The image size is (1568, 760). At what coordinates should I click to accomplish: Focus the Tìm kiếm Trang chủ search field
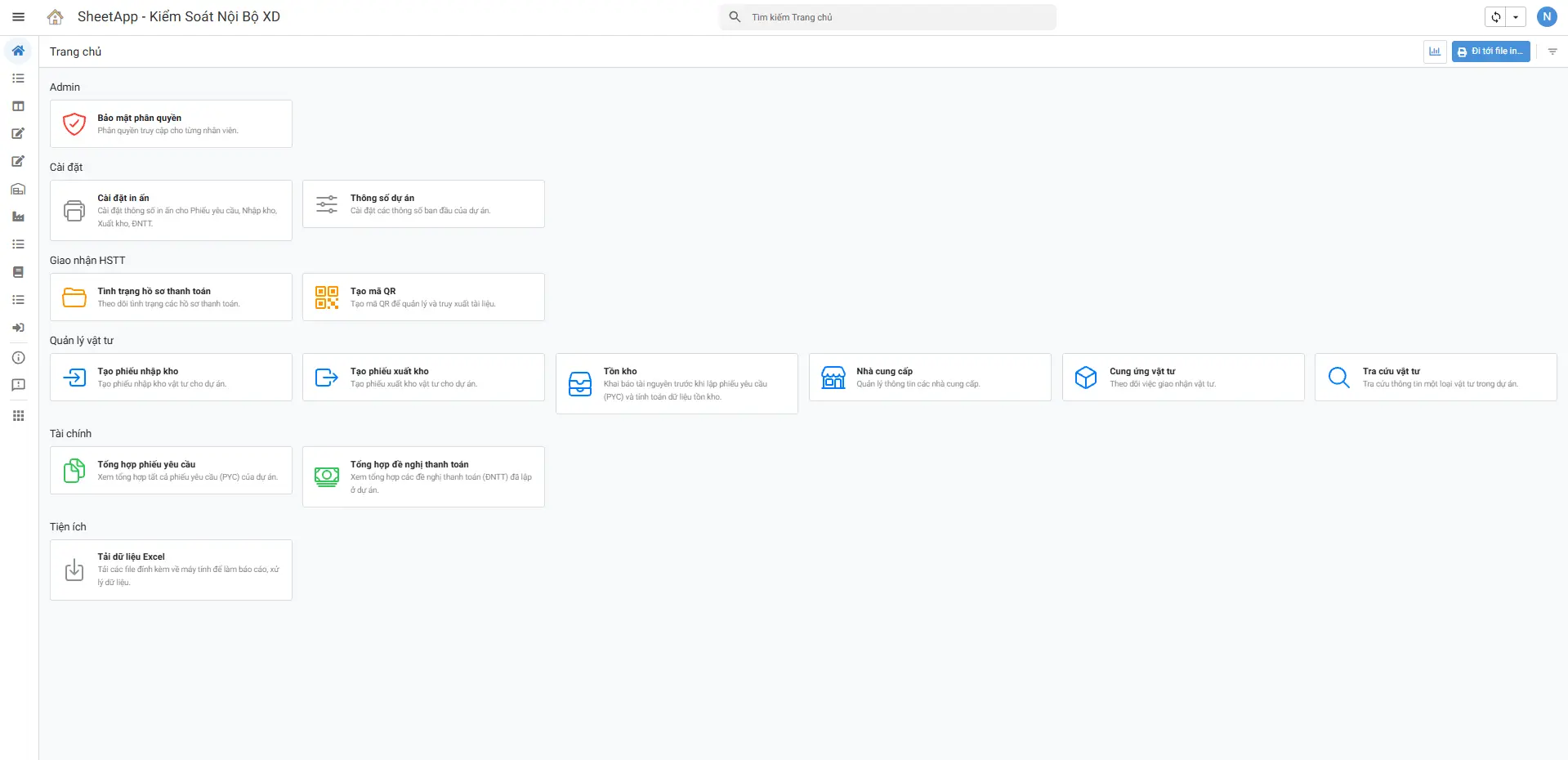tap(887, 17)
